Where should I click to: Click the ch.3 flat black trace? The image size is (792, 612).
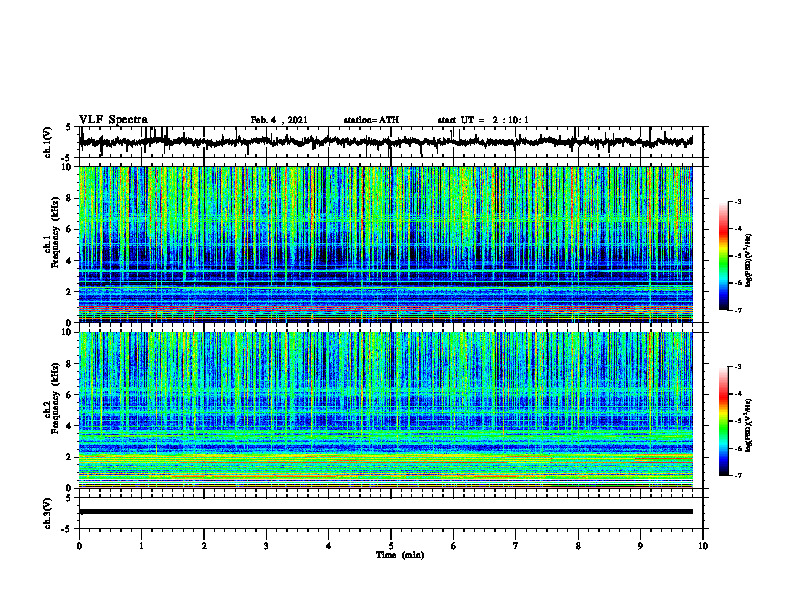386,512
